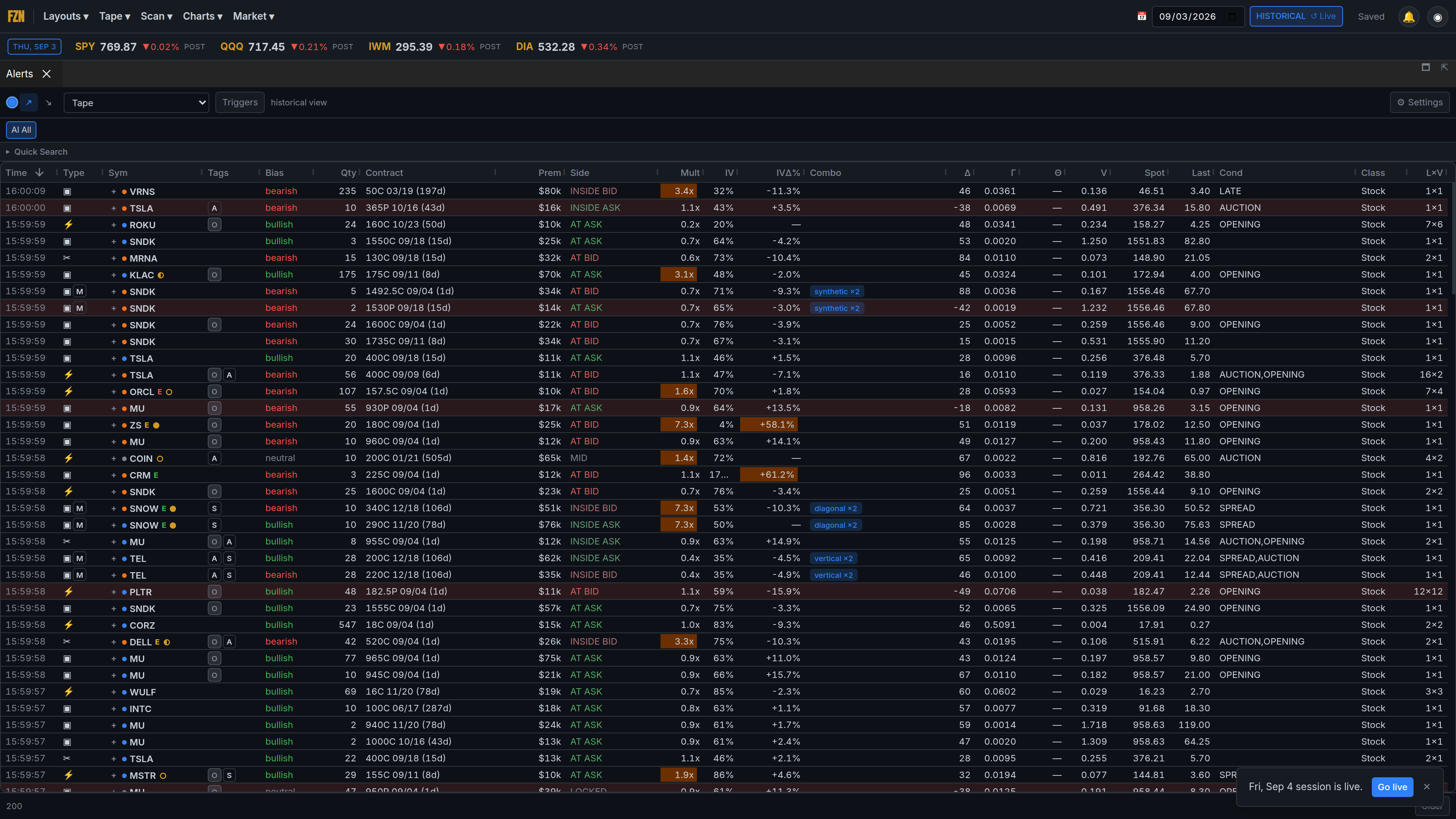Click the M multi-leg badge on TEL 200C row
The height and width of the screenshot is (819, 1456).
click(80, 559)
